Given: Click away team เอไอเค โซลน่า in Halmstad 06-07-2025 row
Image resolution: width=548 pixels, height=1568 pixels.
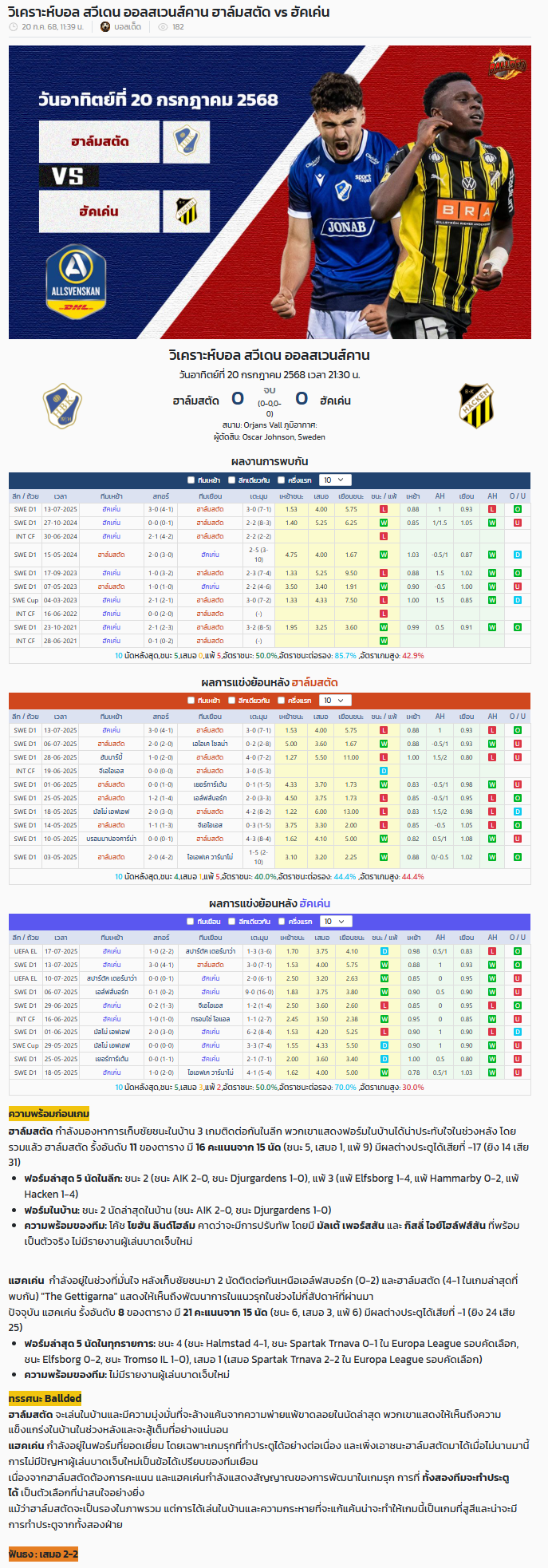Looking at the screenshot, I should tap(210, 744).
